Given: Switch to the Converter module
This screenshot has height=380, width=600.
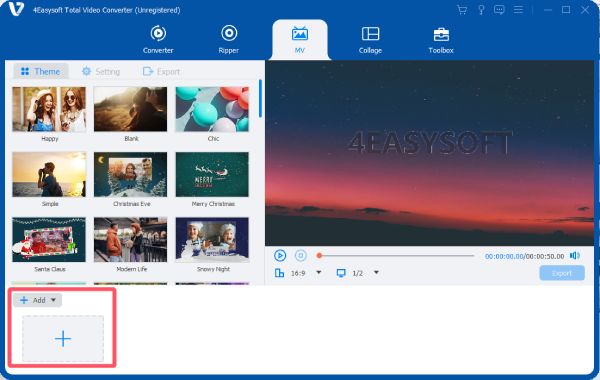Looking at the screenshot, I should pyautogui.click(x=158, y=39).
